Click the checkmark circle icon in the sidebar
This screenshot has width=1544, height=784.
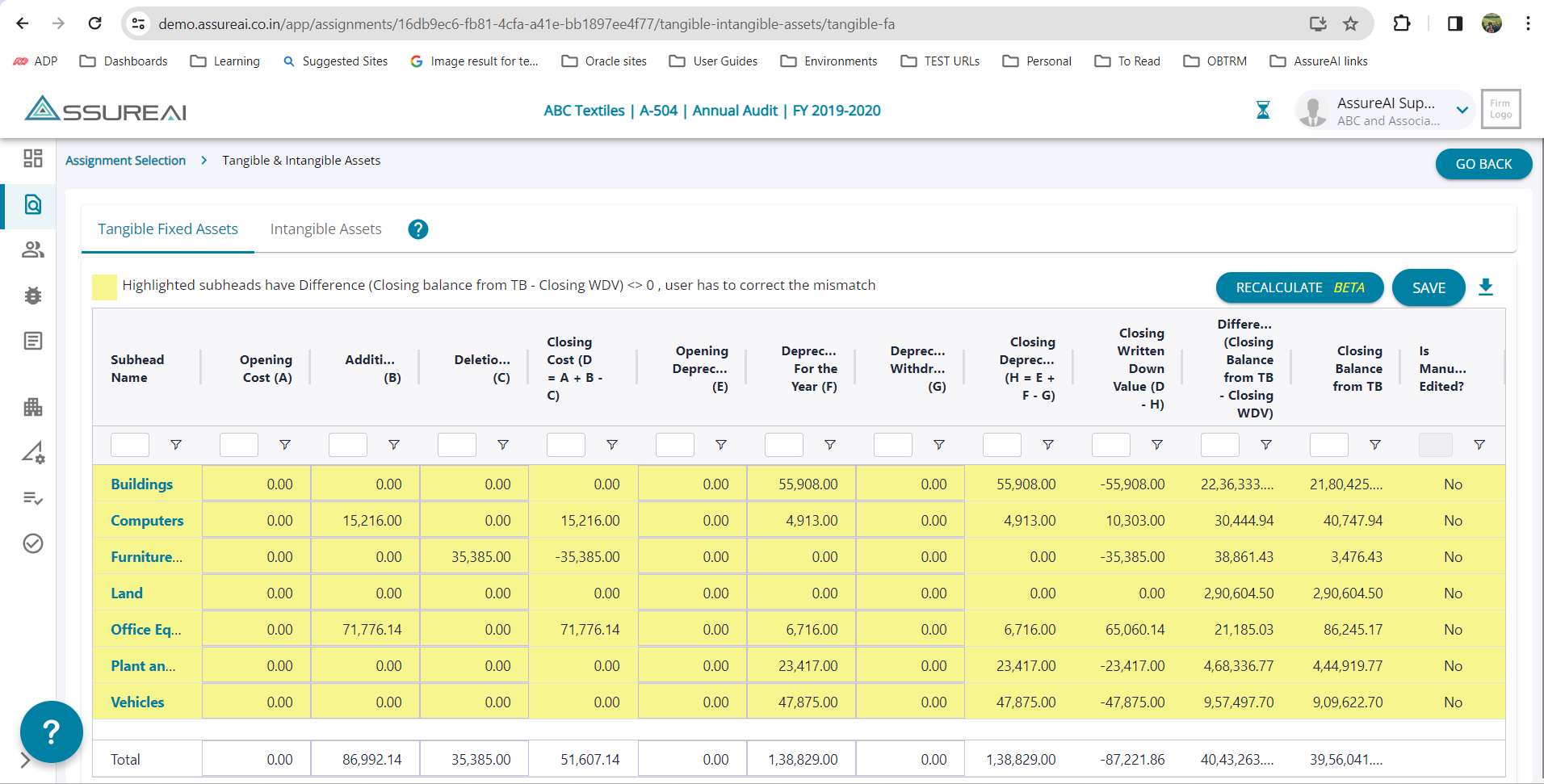tap(33, 543)
